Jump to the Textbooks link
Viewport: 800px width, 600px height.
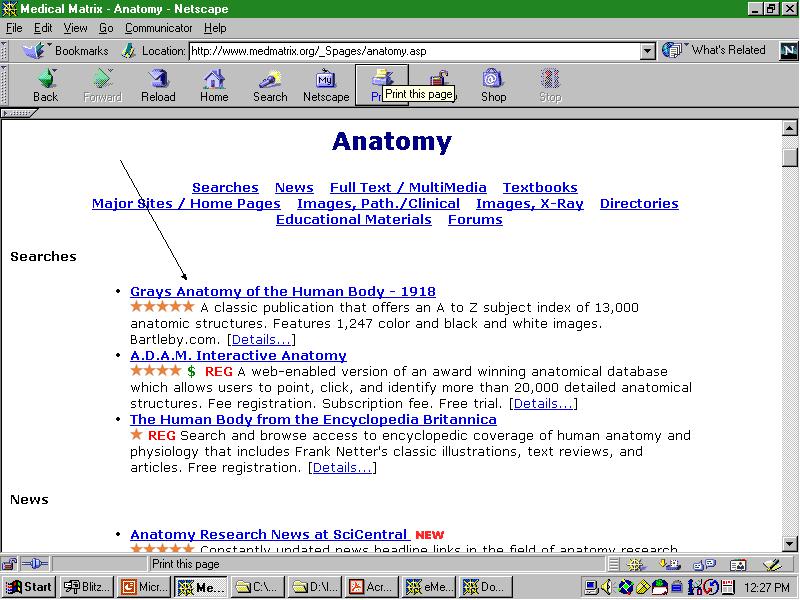pyautogui.click(x=540, y=188)
